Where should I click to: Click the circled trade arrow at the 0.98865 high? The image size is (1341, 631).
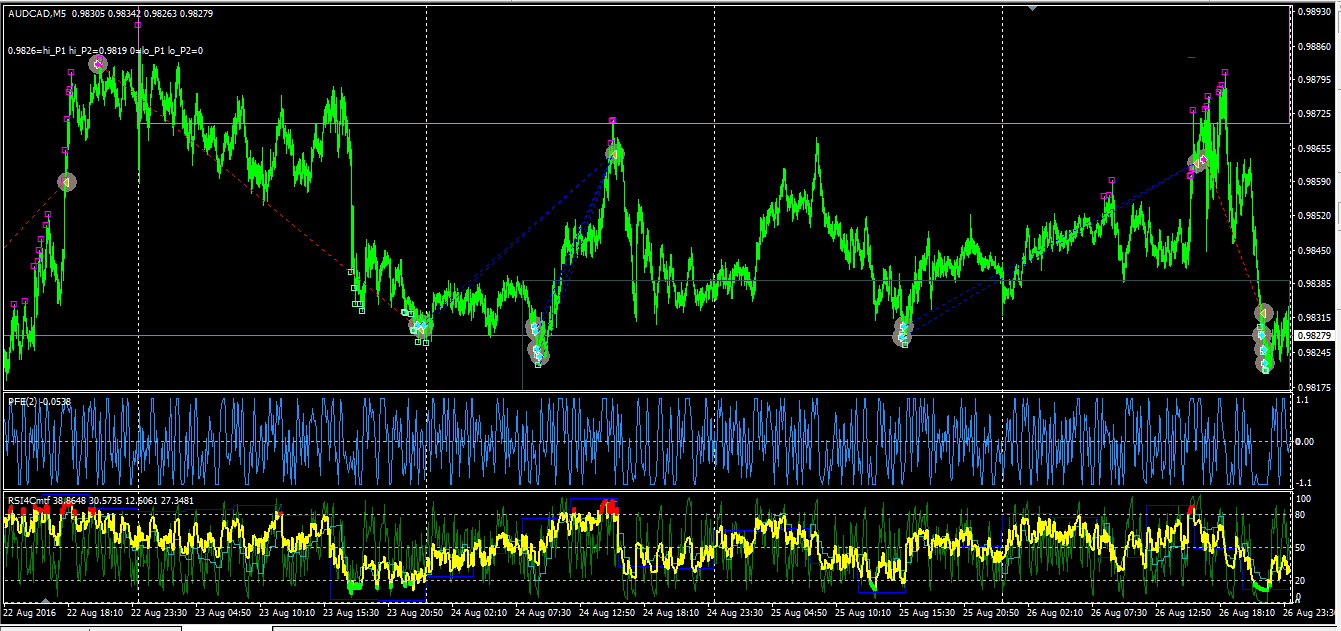[98, 64]
